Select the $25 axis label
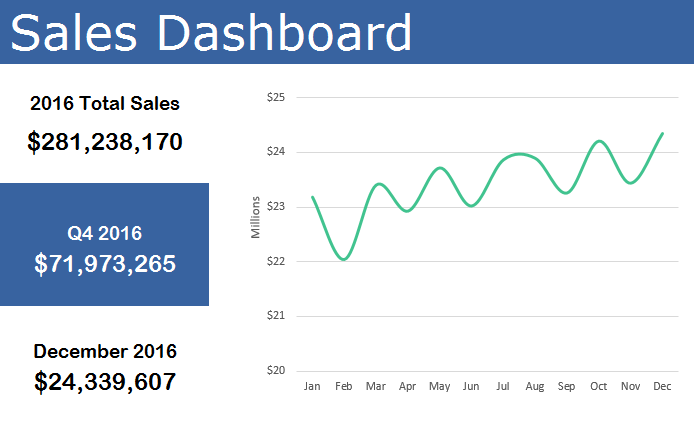 tap(276, 97)
